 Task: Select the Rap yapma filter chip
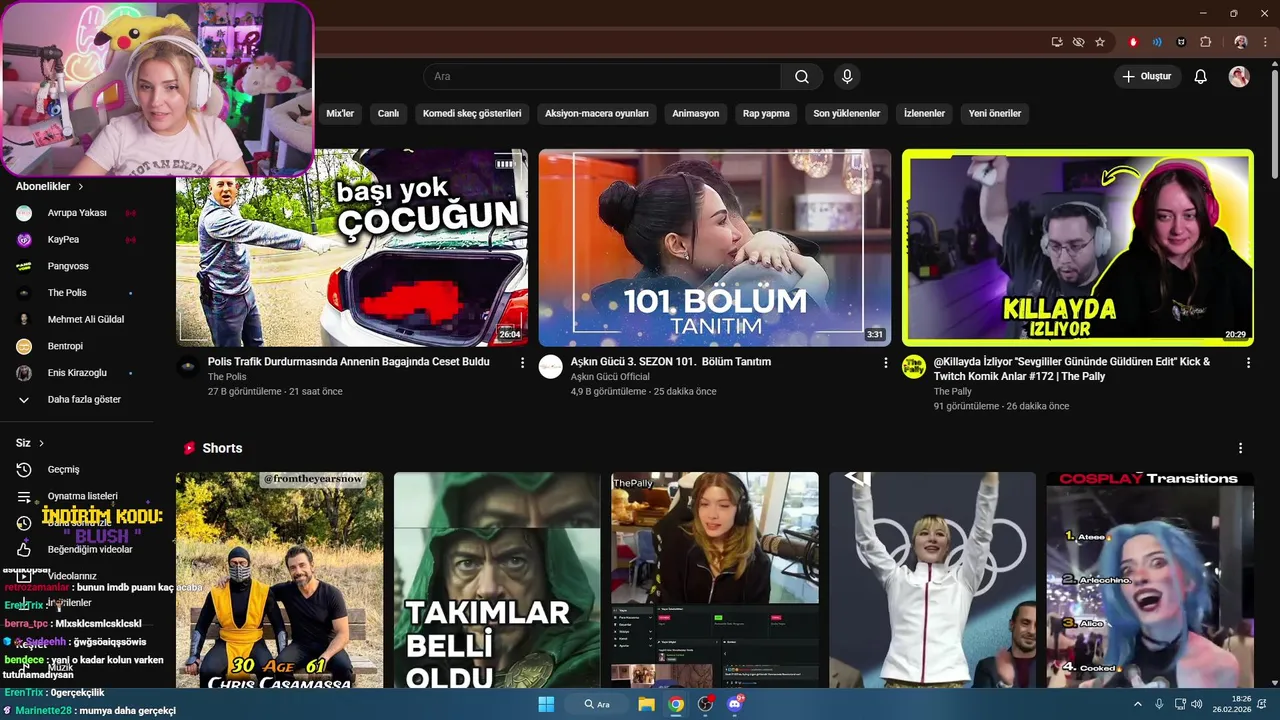point(766,114)
